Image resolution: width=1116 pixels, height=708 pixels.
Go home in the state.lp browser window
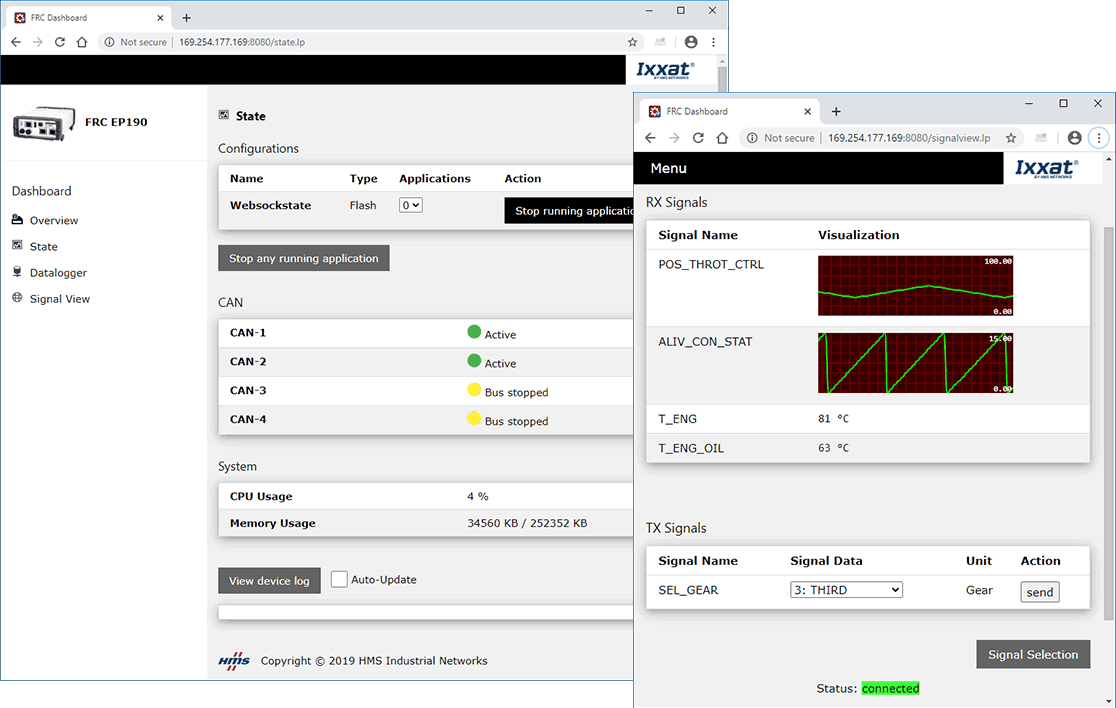[82, 42]
